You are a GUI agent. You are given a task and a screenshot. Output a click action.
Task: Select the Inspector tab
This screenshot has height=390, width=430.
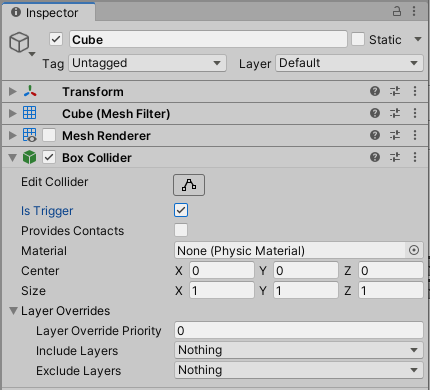[x=48, y=12]
